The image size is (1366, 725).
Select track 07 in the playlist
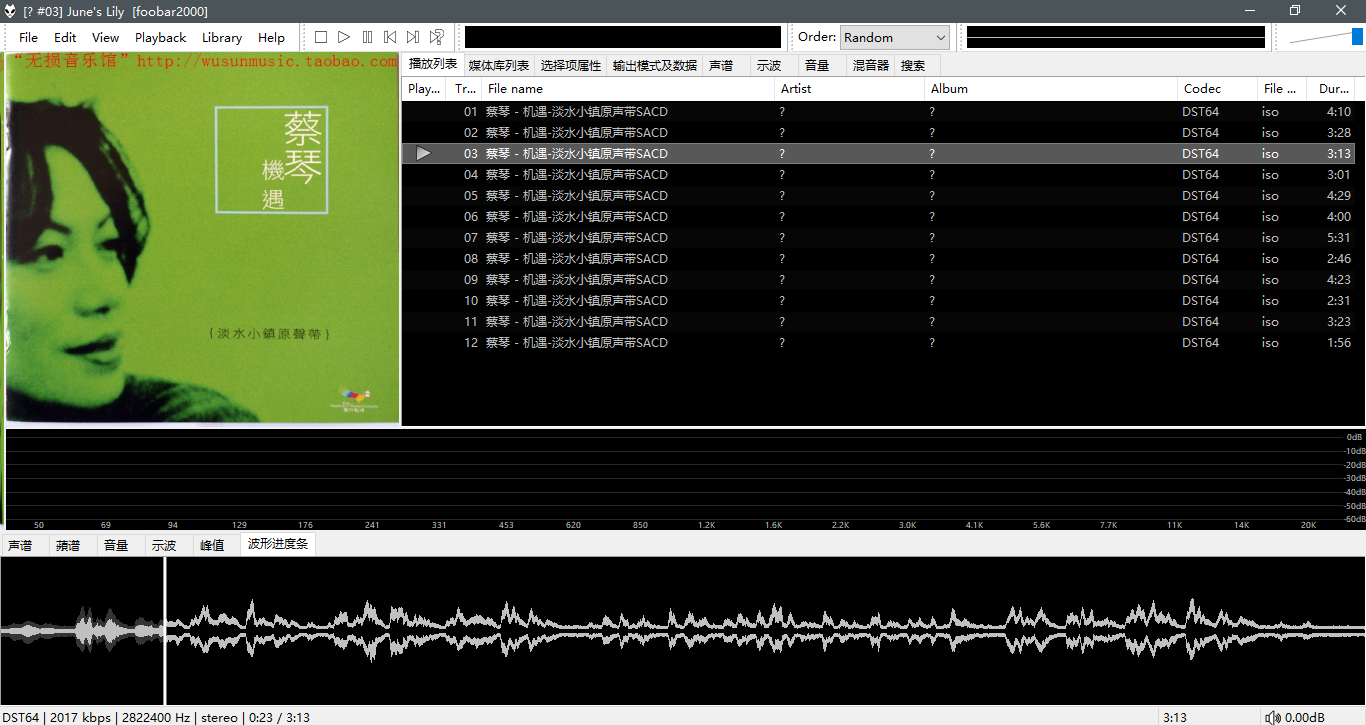[576, 237]
